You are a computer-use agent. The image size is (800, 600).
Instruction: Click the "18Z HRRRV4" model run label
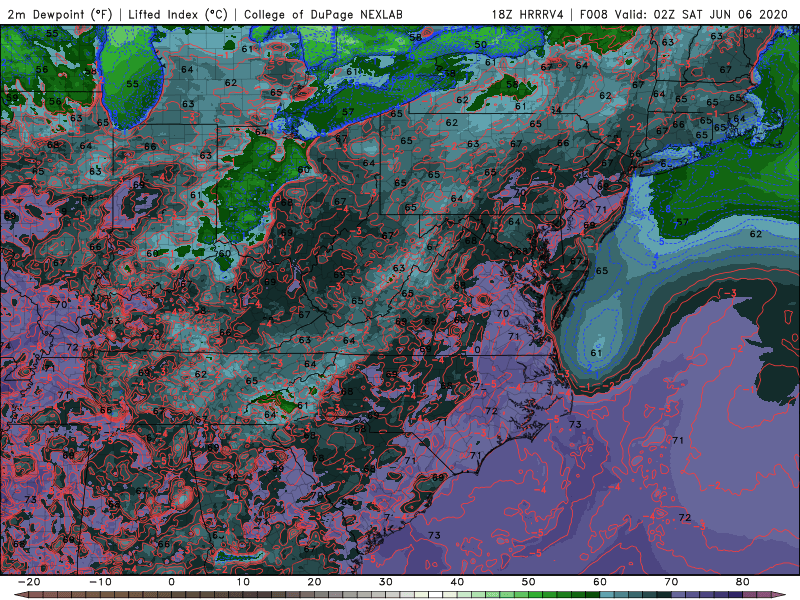[x=528, y=14]
